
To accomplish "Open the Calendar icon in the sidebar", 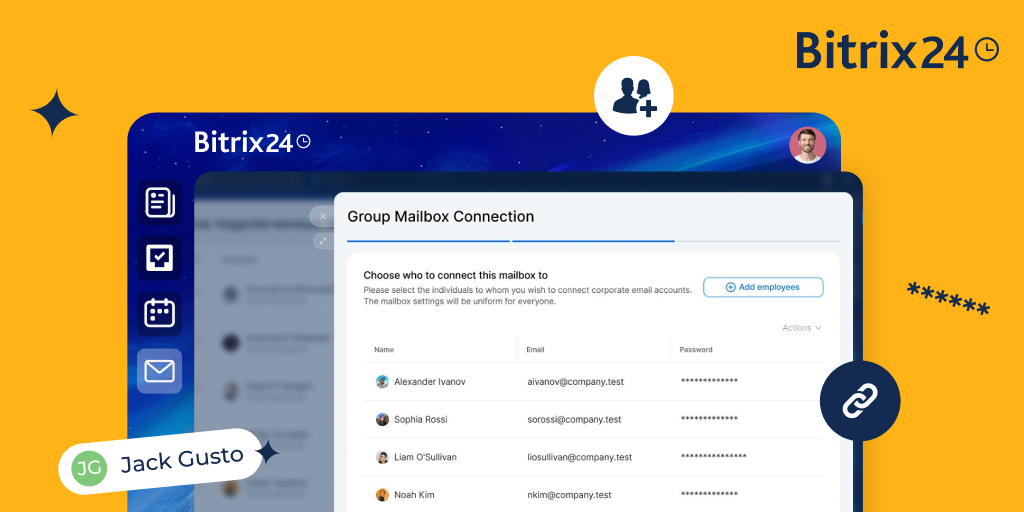I will click(160, 313).
